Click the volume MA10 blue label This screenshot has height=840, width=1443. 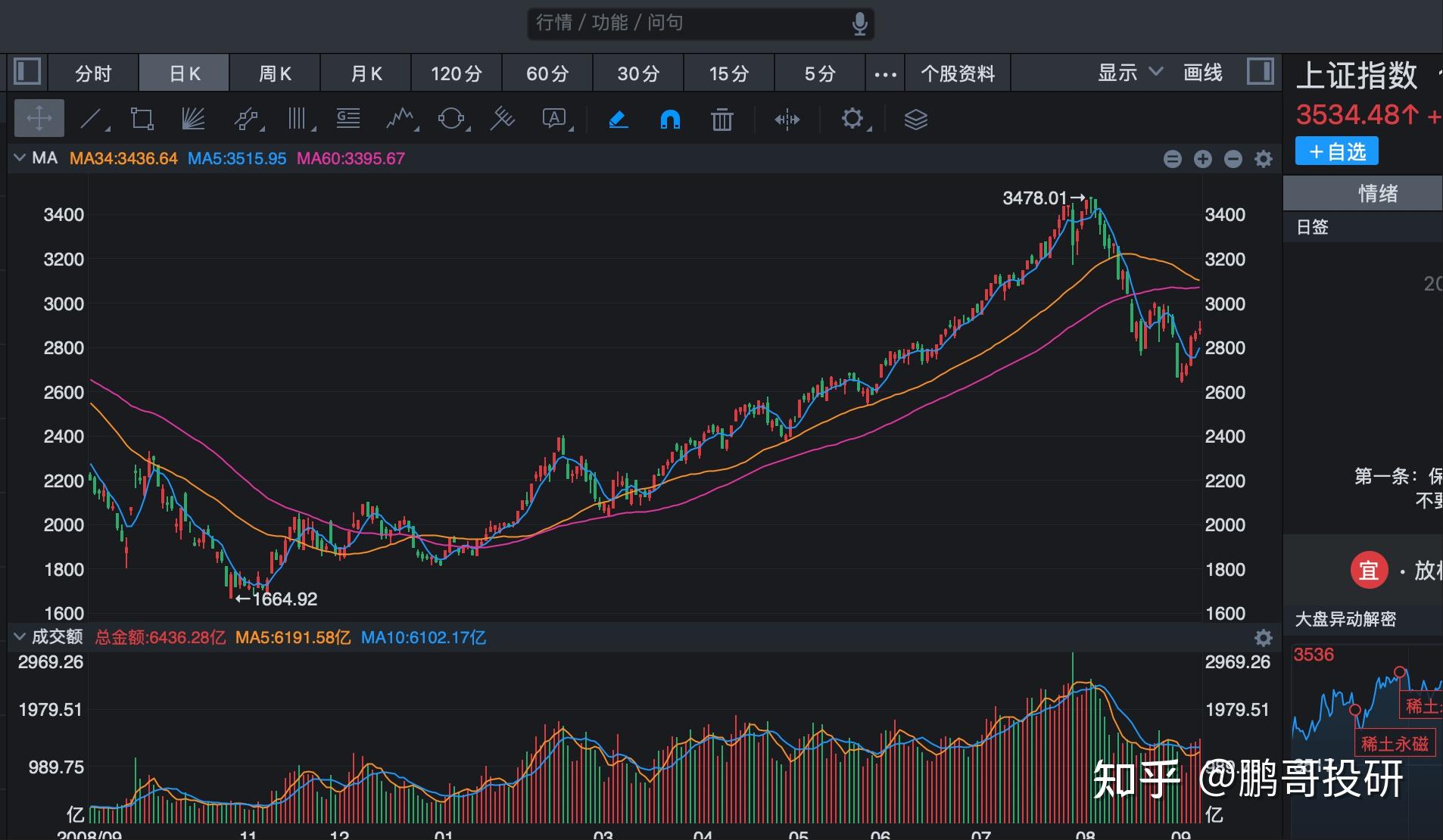[x=423, y=638]
